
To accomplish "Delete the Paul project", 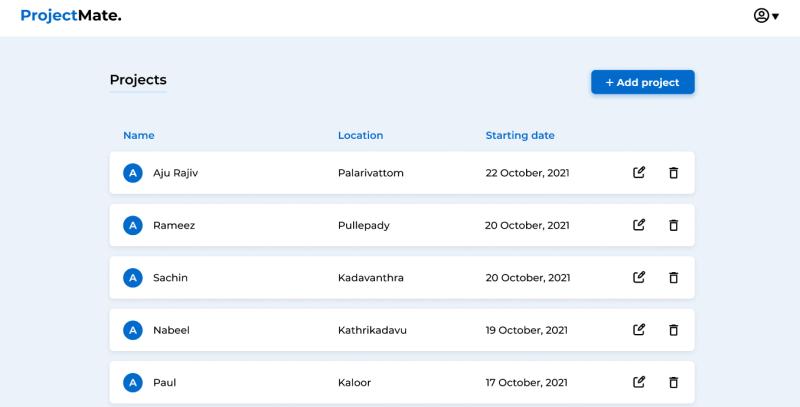I will (x=673, y=381).
